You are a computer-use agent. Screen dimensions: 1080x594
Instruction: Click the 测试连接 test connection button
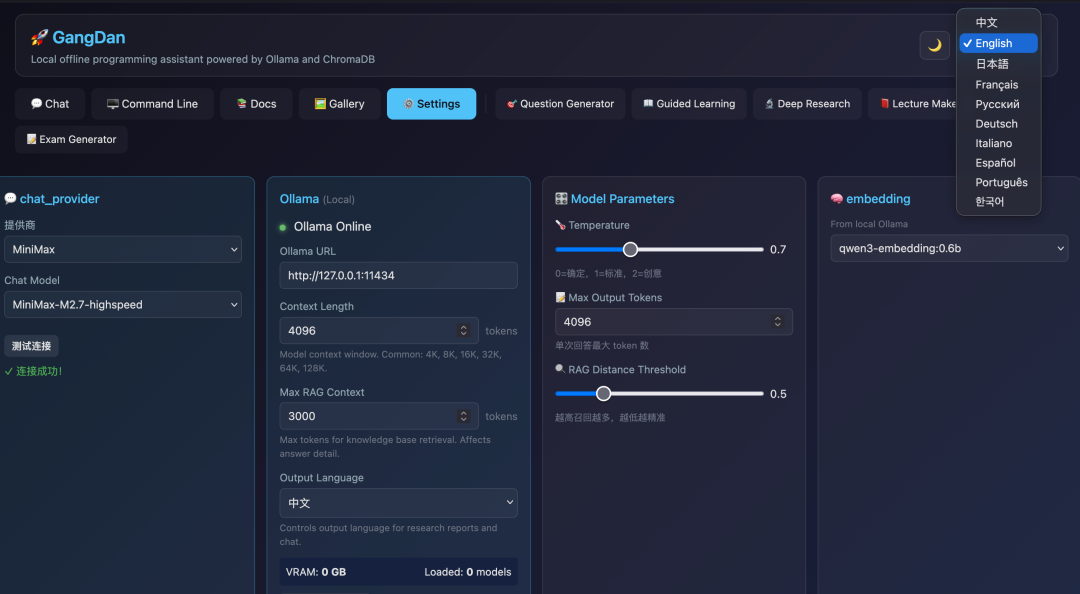tap(32, 346)
